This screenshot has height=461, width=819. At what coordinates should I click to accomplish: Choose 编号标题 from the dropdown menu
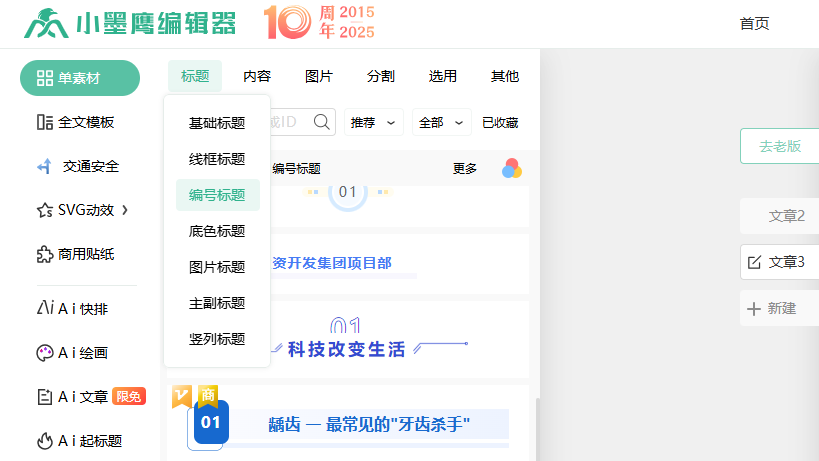tap(217, 195)
